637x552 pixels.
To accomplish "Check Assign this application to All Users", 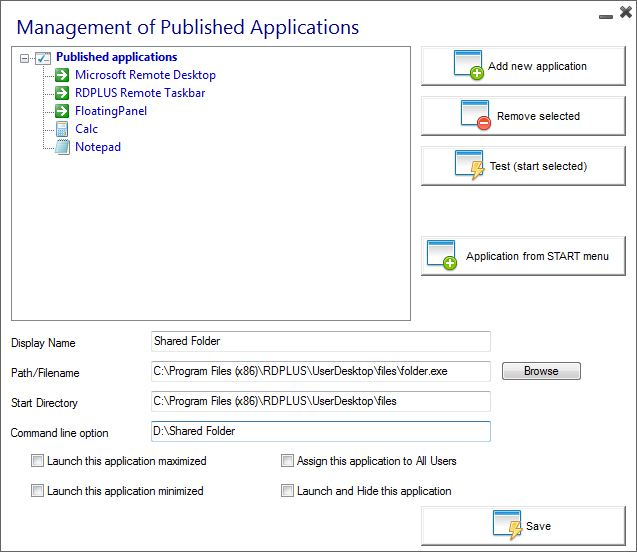I will (x=288, y=462).
